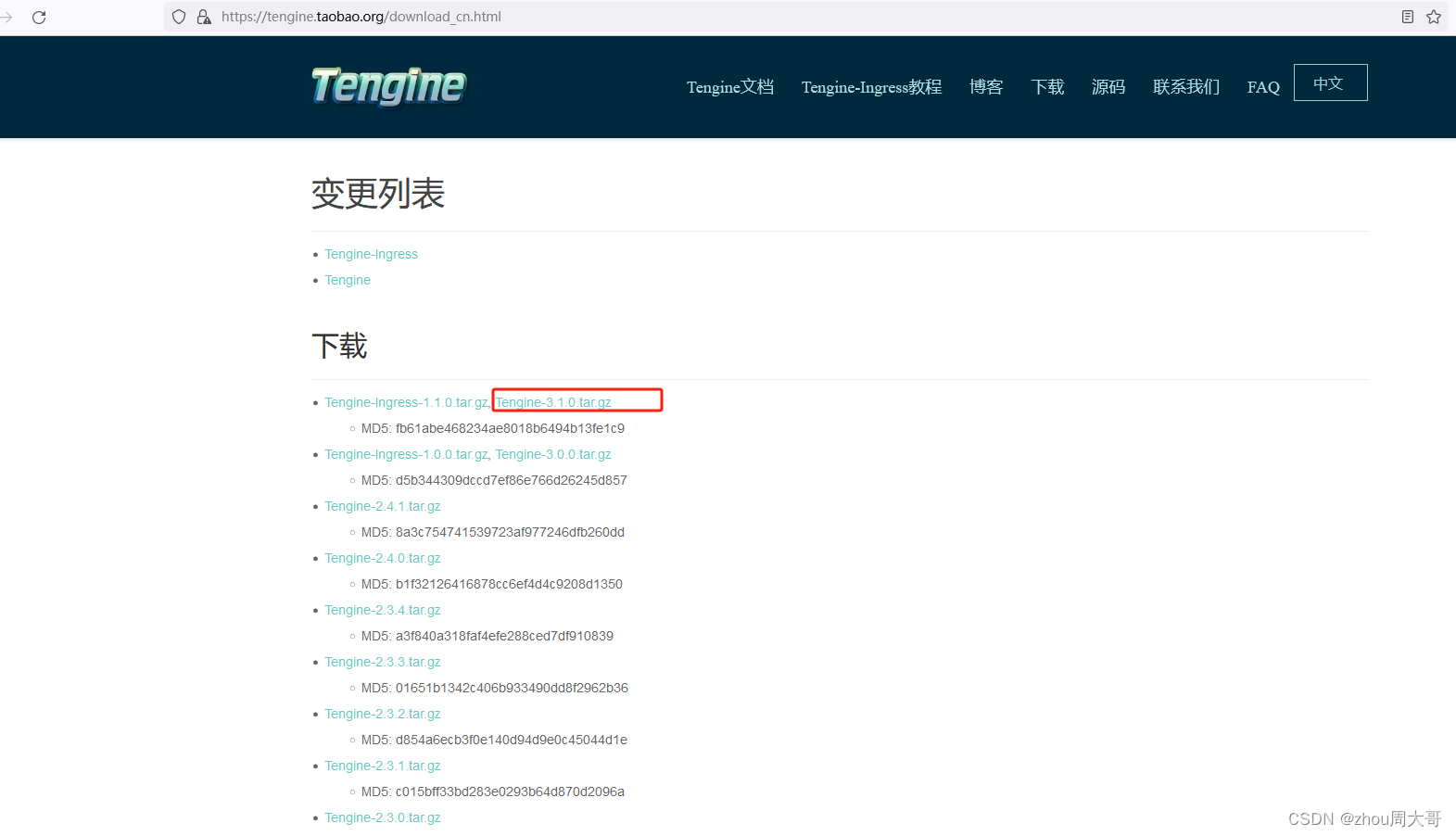The width and height of the screenshot is (1456, 836).
Task: Download Tengine-2.3.1.tar.gz
Action: [383, 766]
